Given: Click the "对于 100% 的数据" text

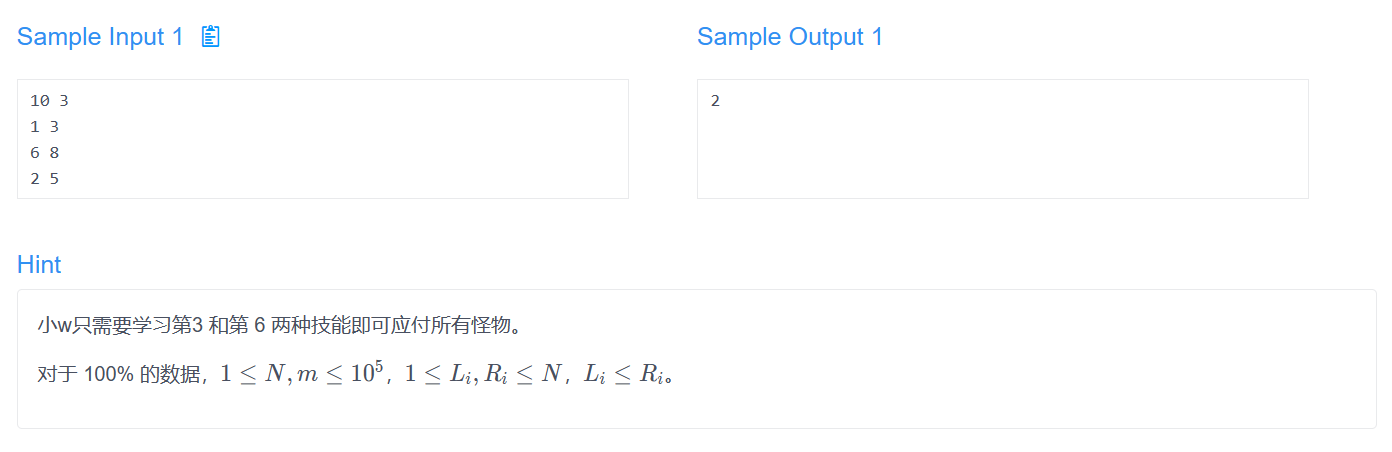Looking at the screenshot, I should coord(120,375).
